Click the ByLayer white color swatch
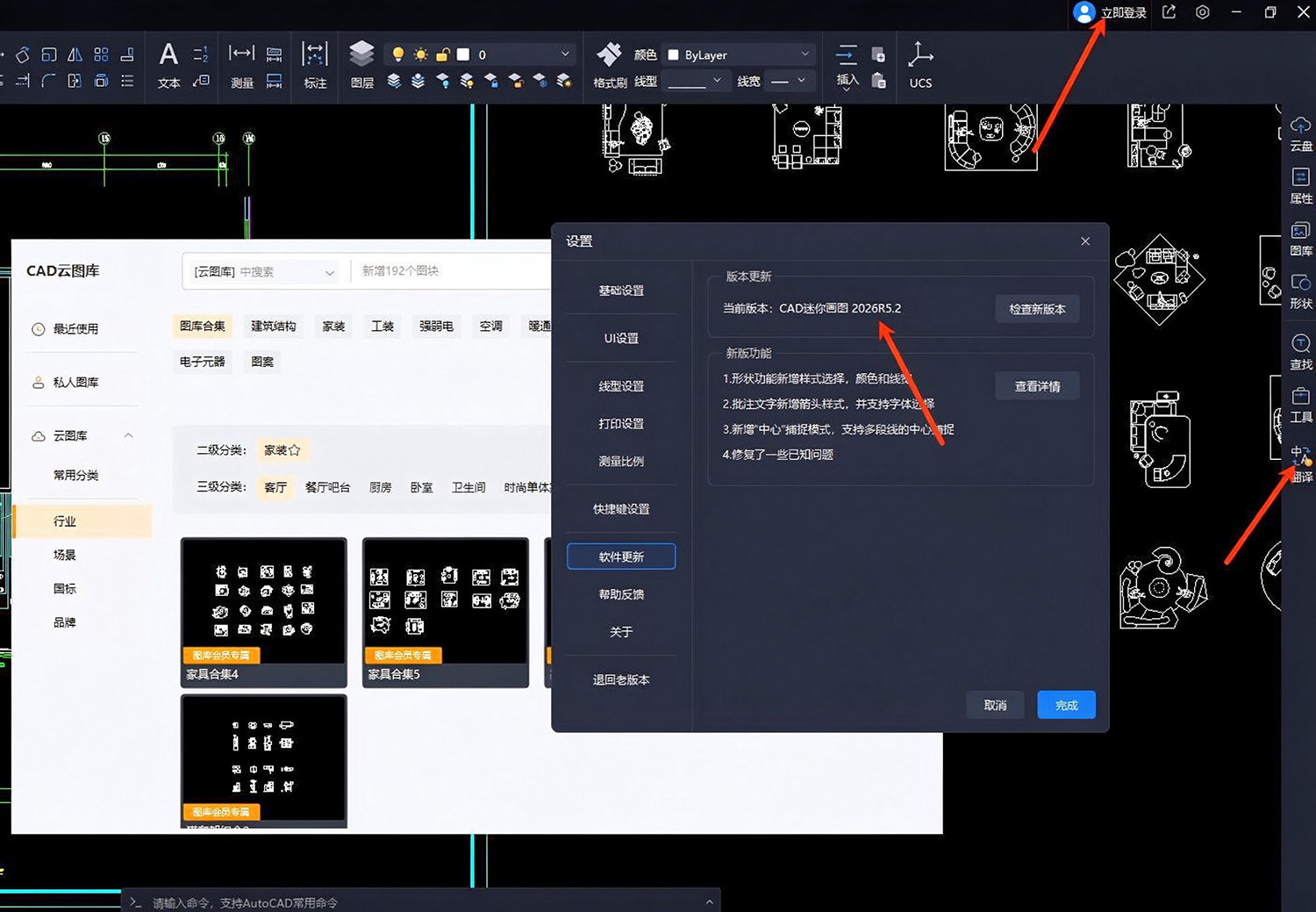This screenshot has width=1316, height=912. [673, 54]
